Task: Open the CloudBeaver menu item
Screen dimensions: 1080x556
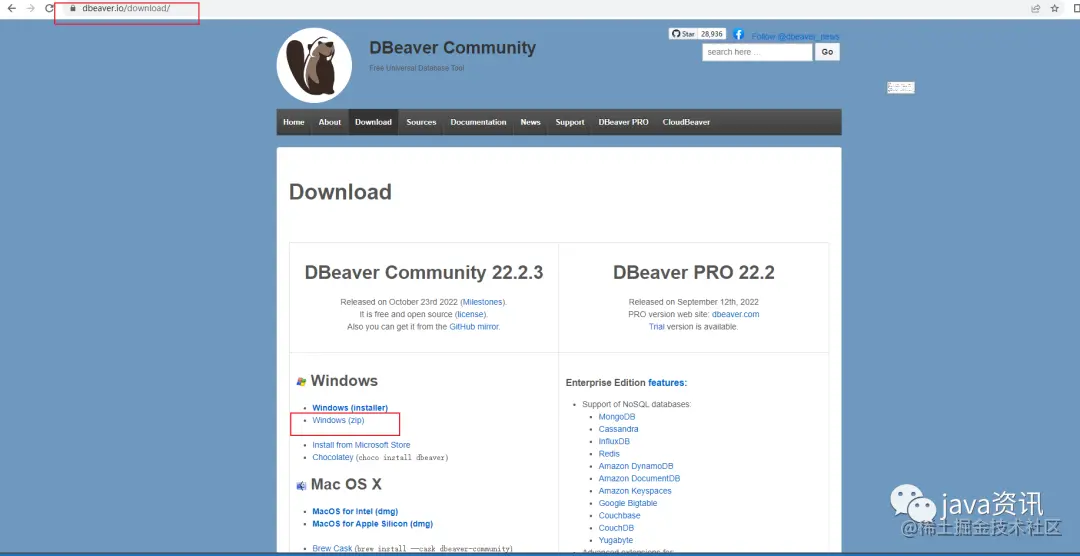Action: click(686, 122)
